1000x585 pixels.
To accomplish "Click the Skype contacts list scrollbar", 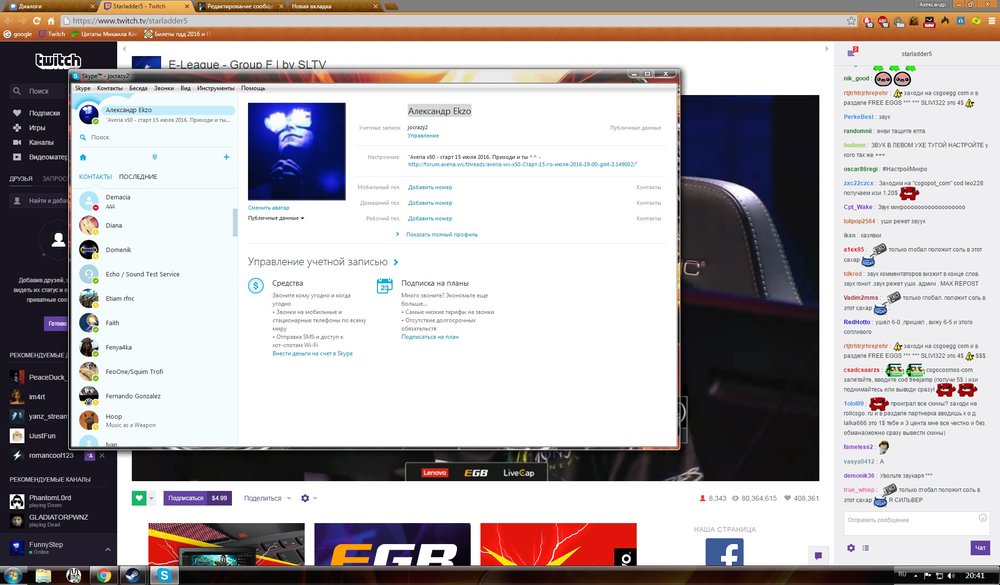I will coord(235,222).
